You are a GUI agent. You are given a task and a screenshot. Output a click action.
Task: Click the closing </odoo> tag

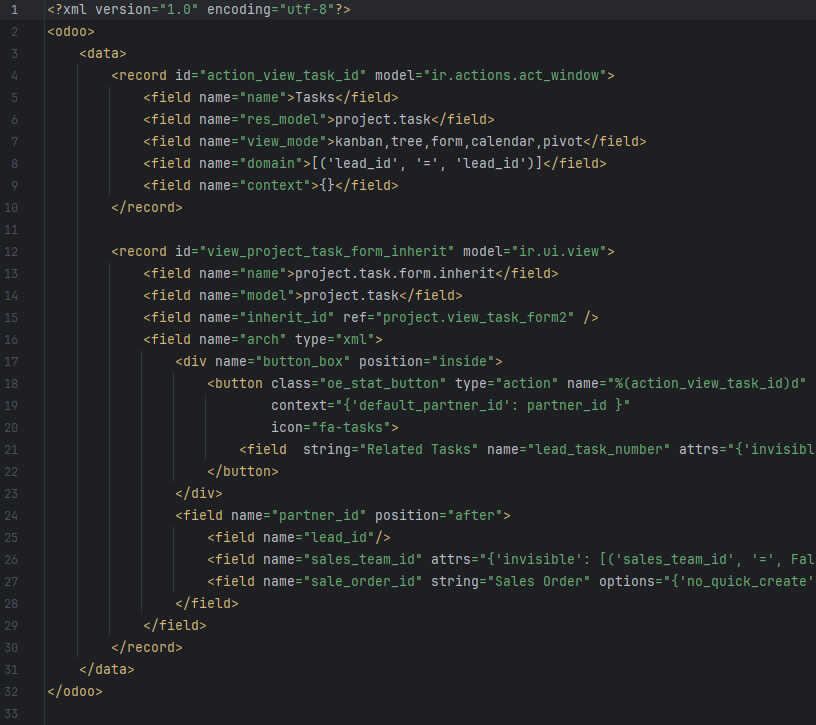75,692
